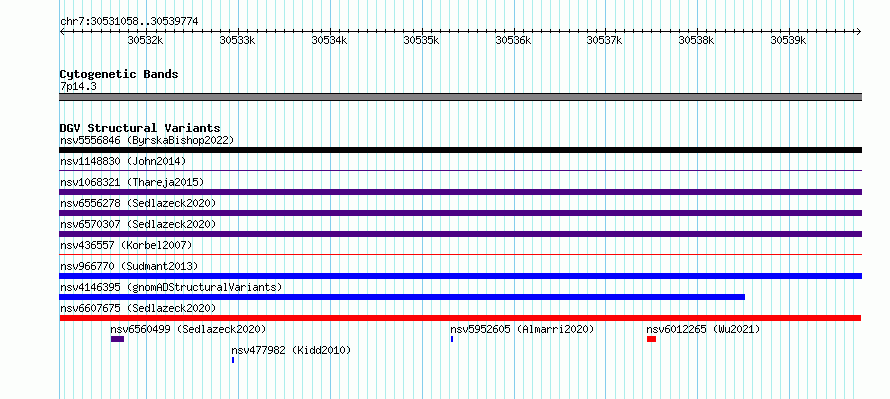Open the nsv1068321 (Thareja2015) label
Image resolution: width=890 pixels, height=399 pixels.
(x=132, y=182)
